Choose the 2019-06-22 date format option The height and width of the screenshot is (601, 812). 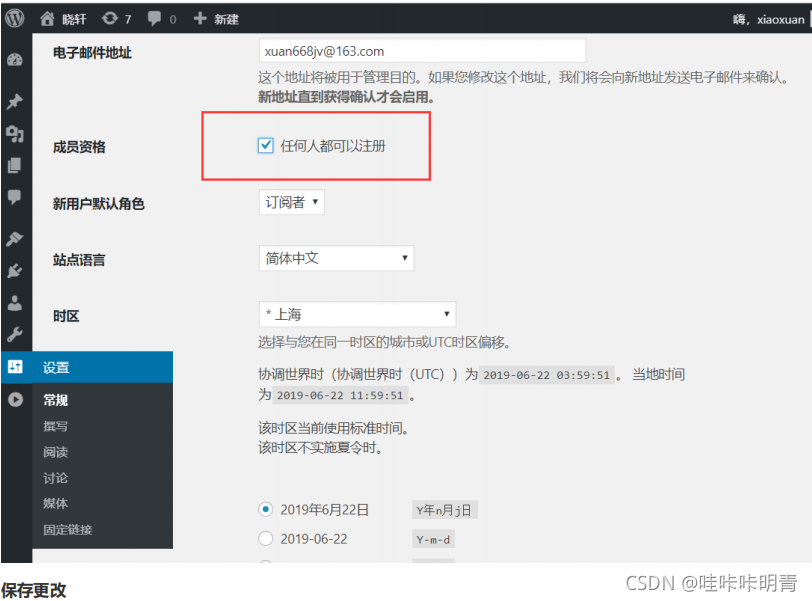(x=265, y=538)
